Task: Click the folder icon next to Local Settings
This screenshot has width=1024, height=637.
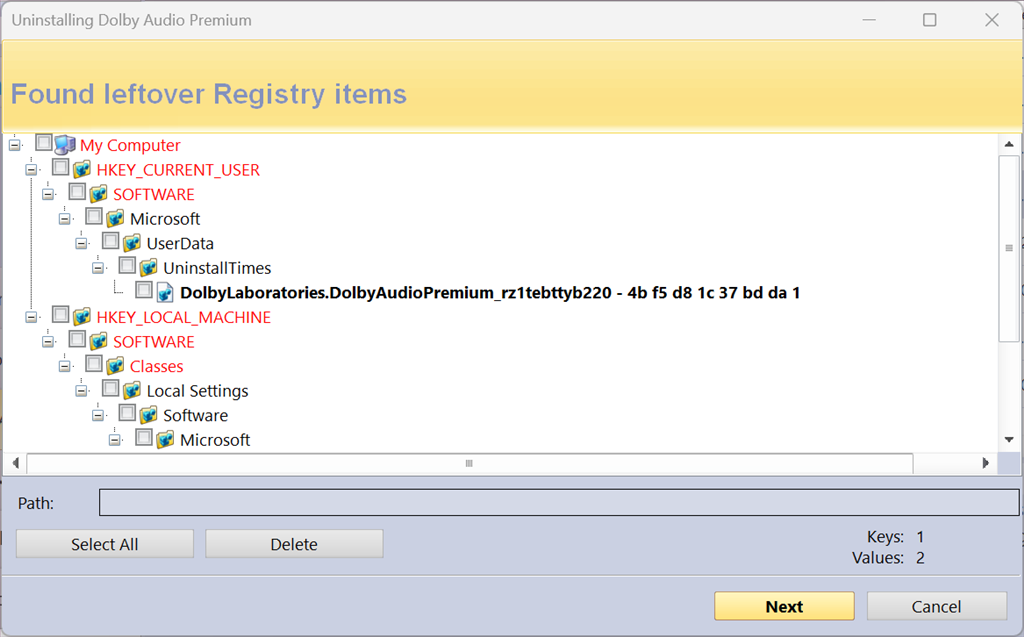Action: (x=131, y=391)
